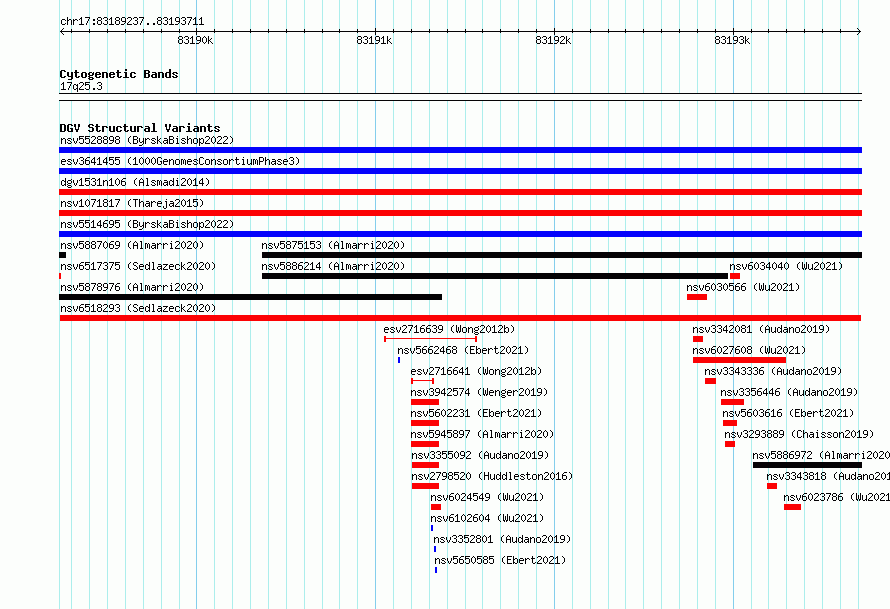Click the red bar under nsv3356446 (Audano2019)

pos(733,402)
